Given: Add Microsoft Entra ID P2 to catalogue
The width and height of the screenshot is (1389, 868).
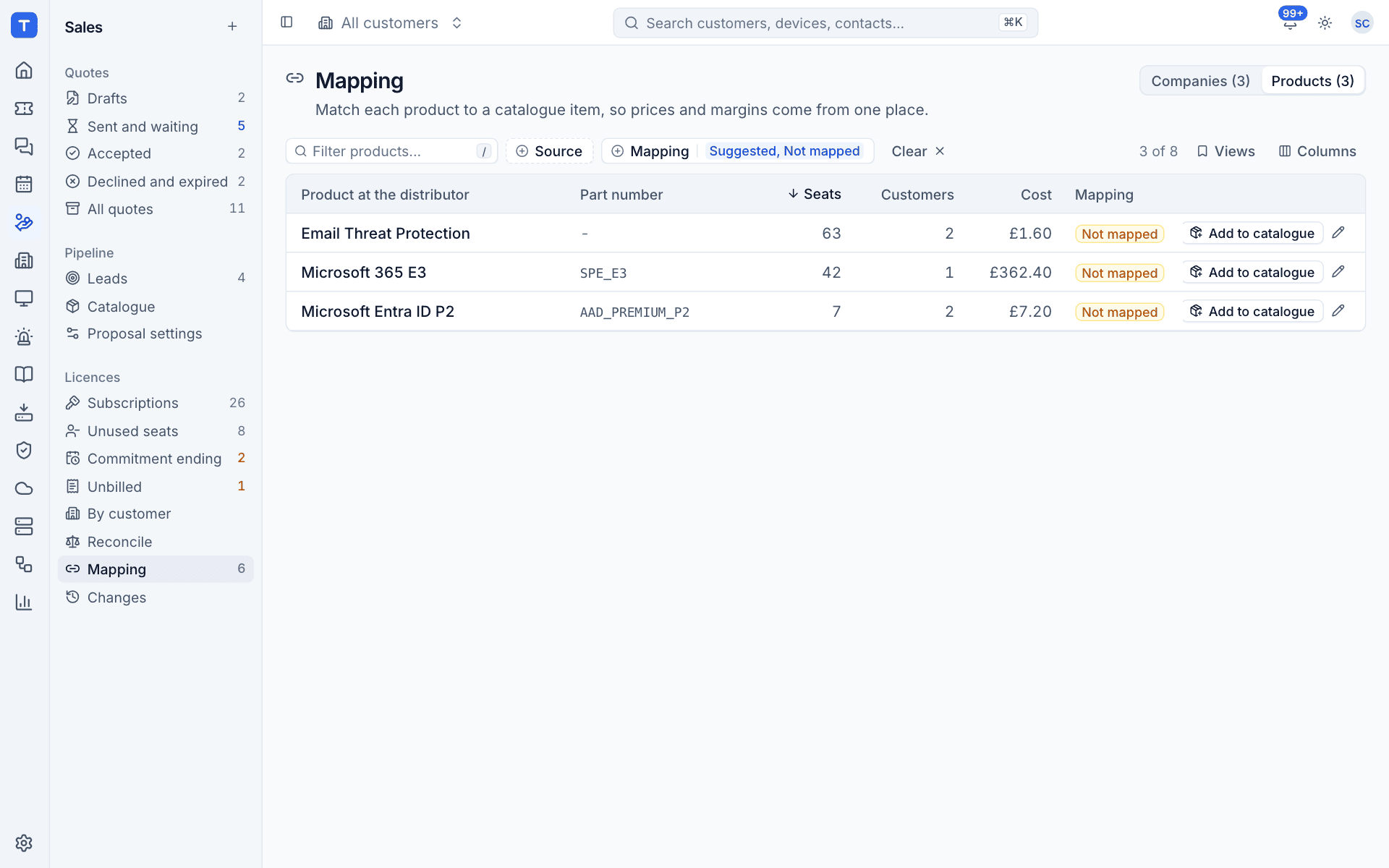Looking at the screenshot, I should tap(1252, 311).
